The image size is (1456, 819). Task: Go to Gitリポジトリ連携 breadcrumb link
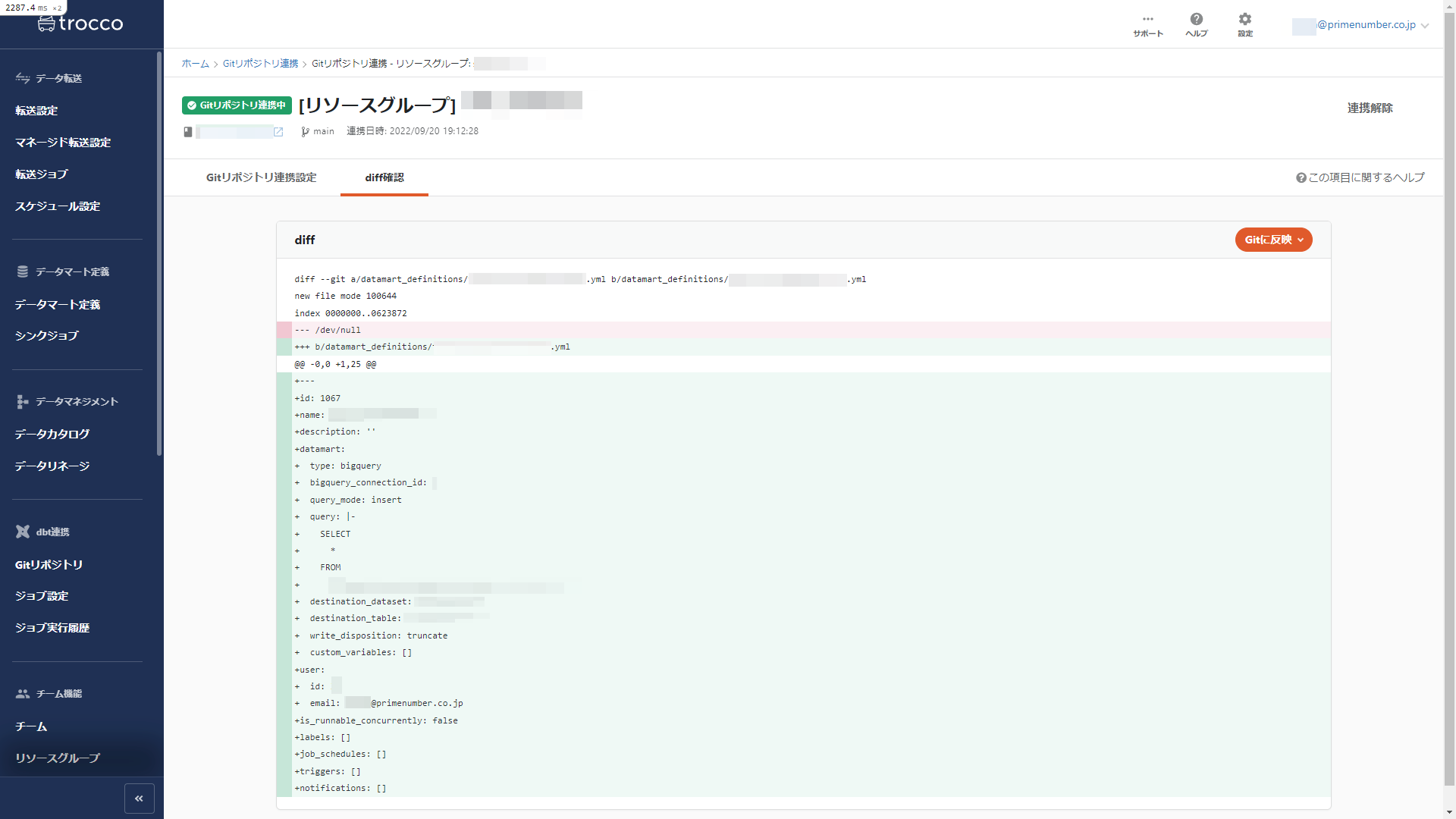pos(260,64)
